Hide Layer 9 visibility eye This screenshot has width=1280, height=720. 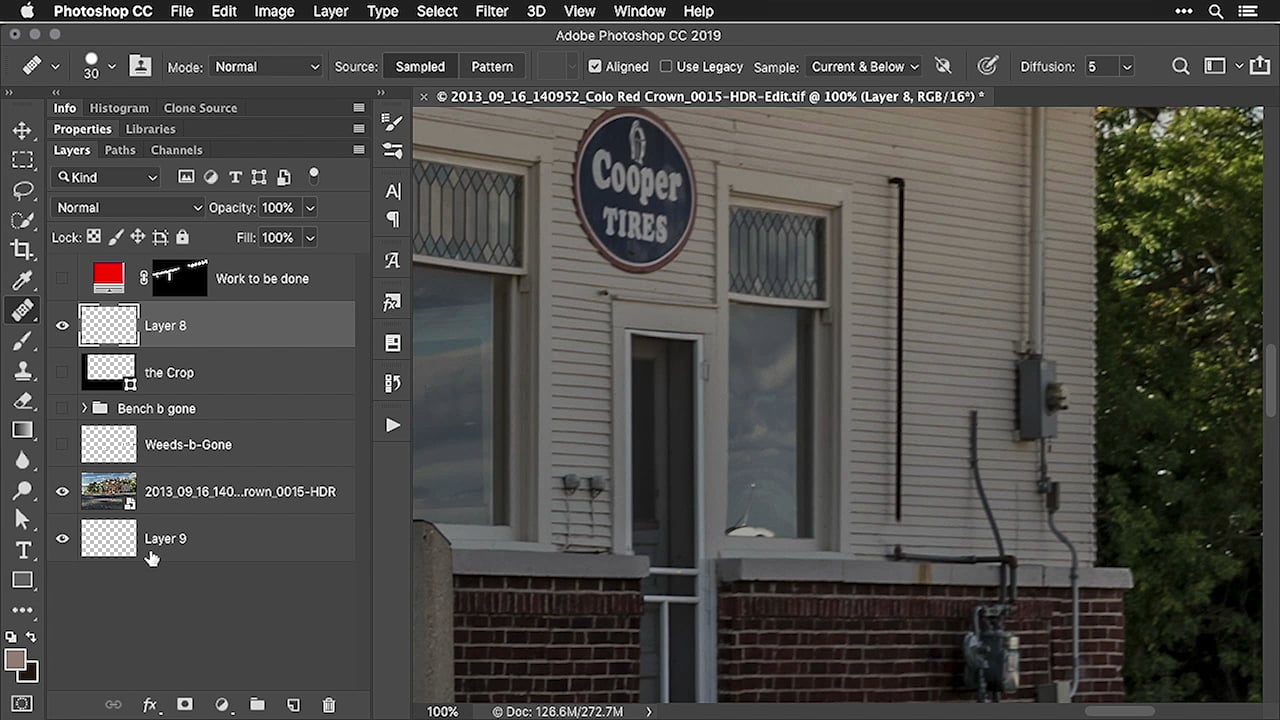pyautogui.click(x=63, y=538)
